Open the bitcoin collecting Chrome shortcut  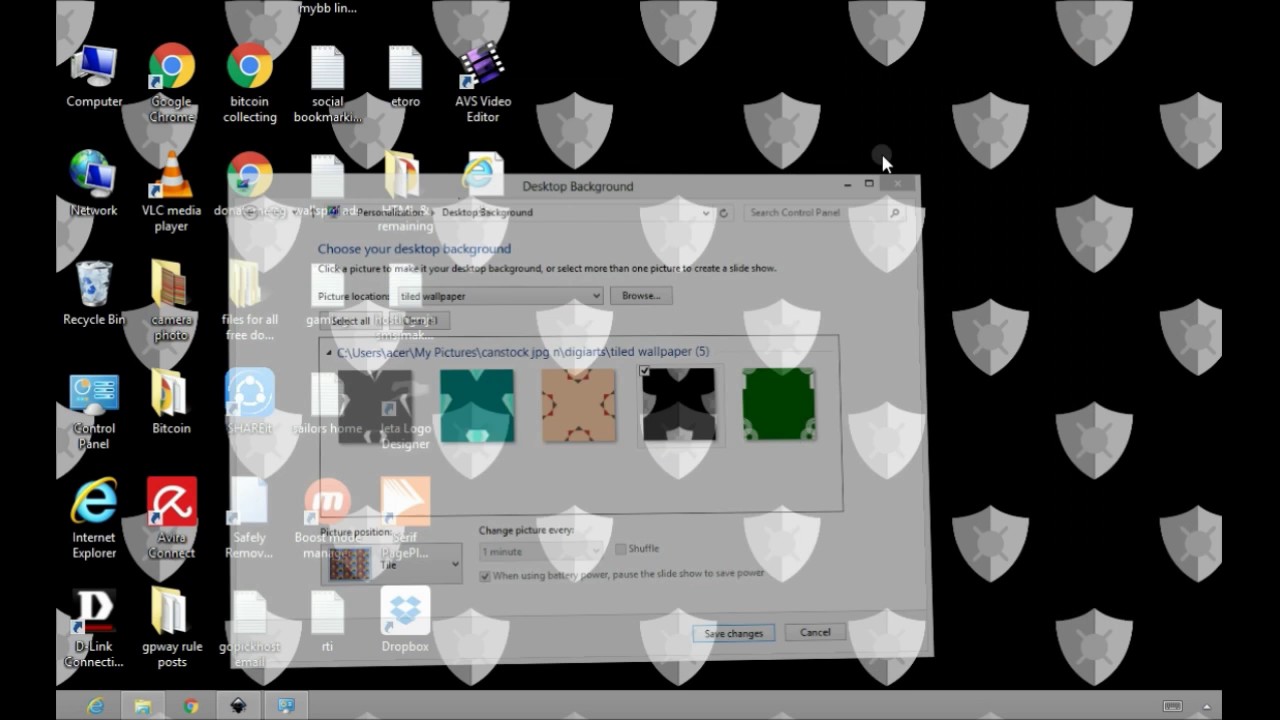(x=250, y=84)
